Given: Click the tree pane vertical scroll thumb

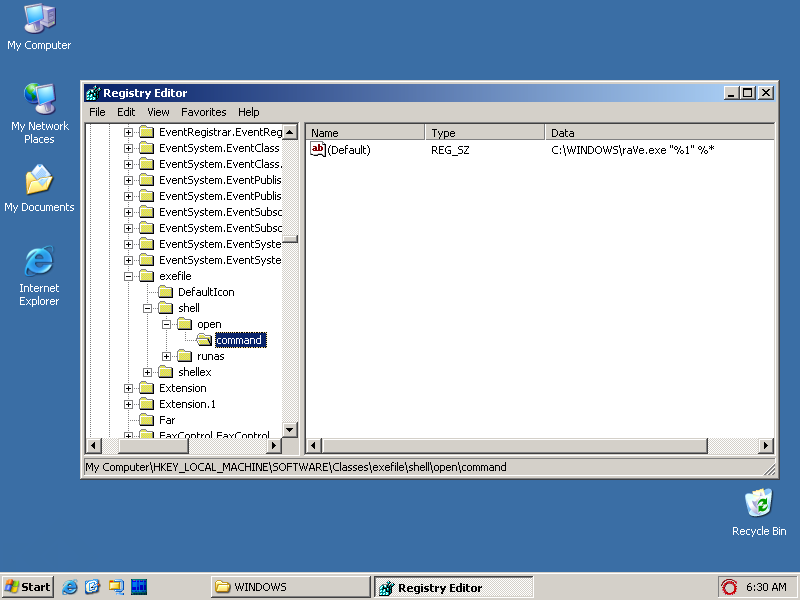Looking at the screenshot, I should pyautogui.click(x=290, y=239).
